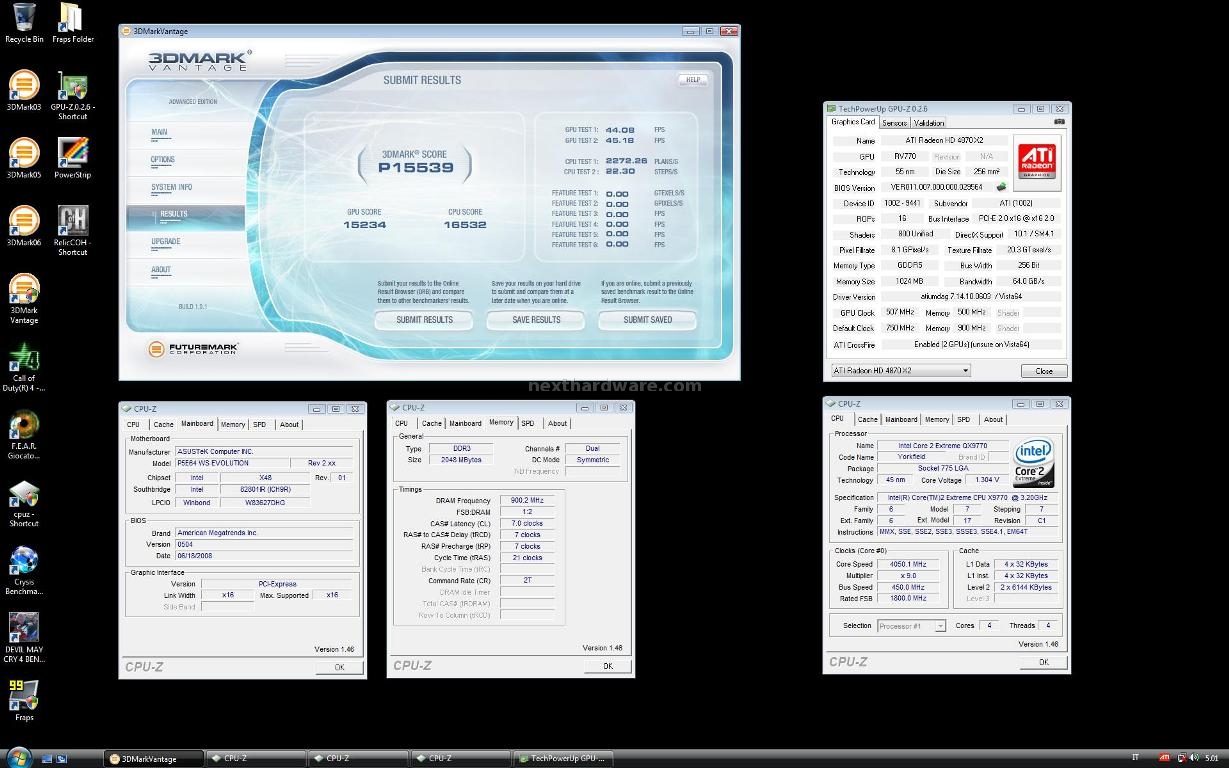Select Upgrade in 3DMark Vantage sidebar
Image resolution: width=1229 pixels, height=768 pixels.
166,242
